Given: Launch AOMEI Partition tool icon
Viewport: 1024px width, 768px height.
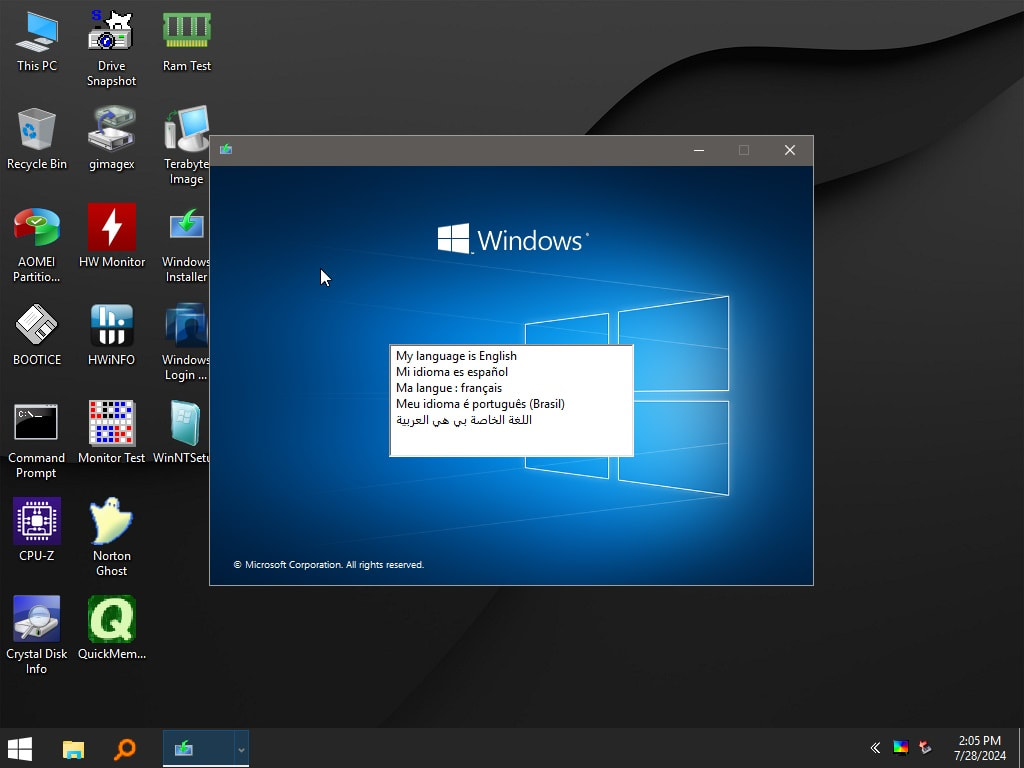Looking at the screenshot, I should [37, 245].
